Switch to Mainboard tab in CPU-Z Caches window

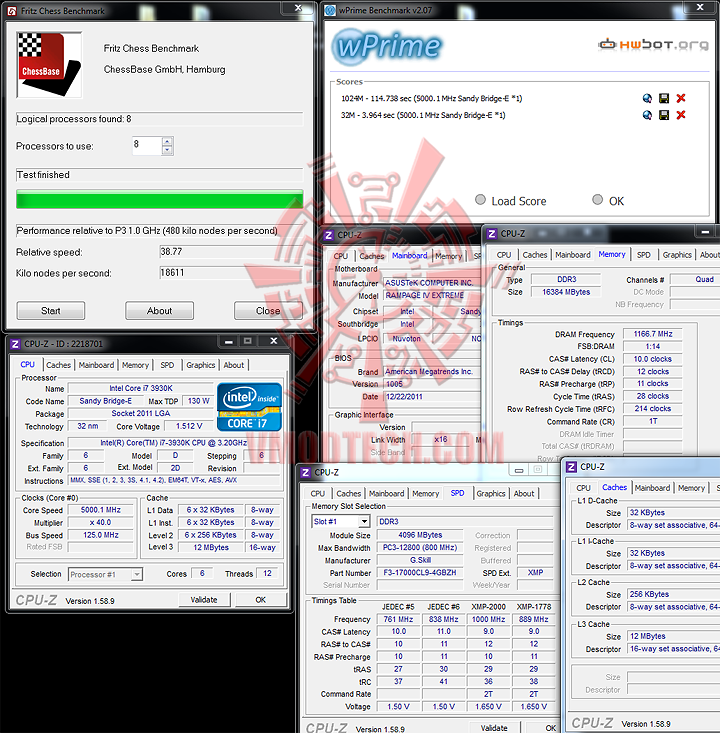653,488
